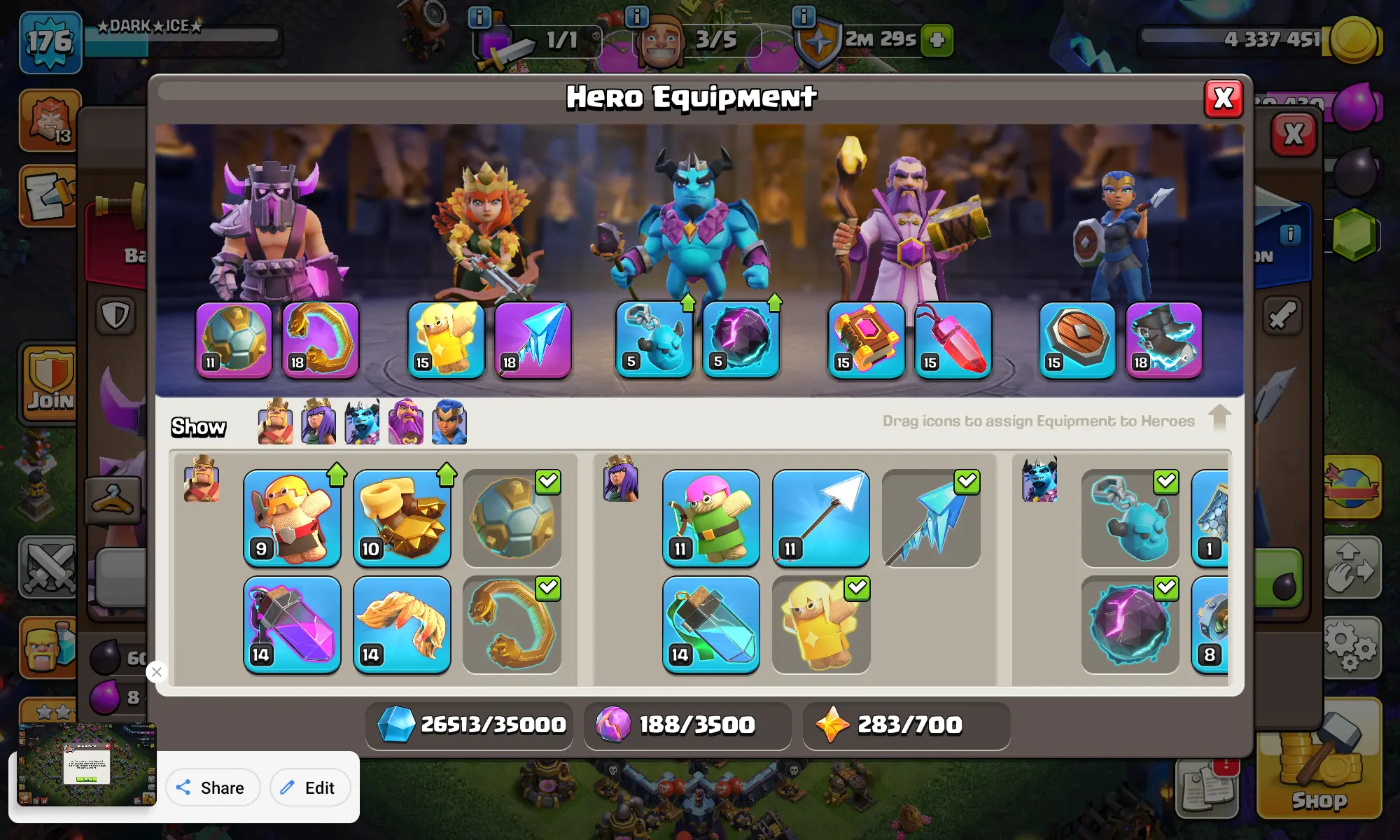
Task: Select the level 11 Archer Puppet equipment
Action: (711, 517)
